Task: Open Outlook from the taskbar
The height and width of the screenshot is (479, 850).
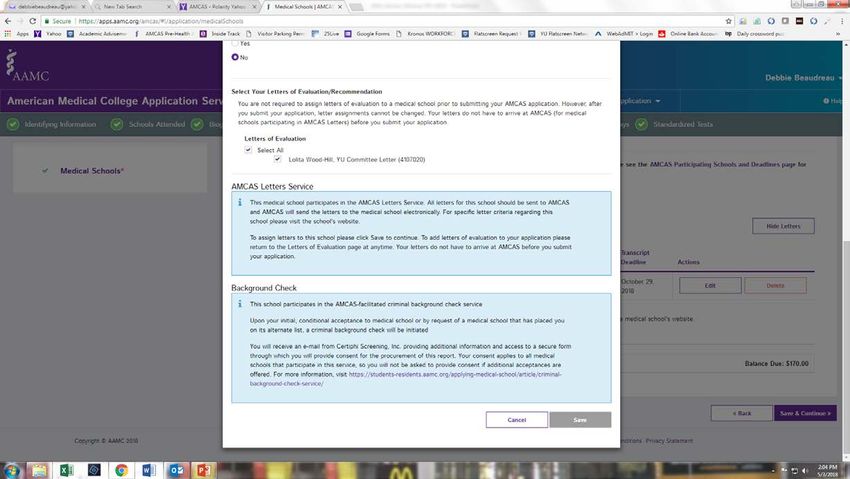Action: click(x=177, y=470)
